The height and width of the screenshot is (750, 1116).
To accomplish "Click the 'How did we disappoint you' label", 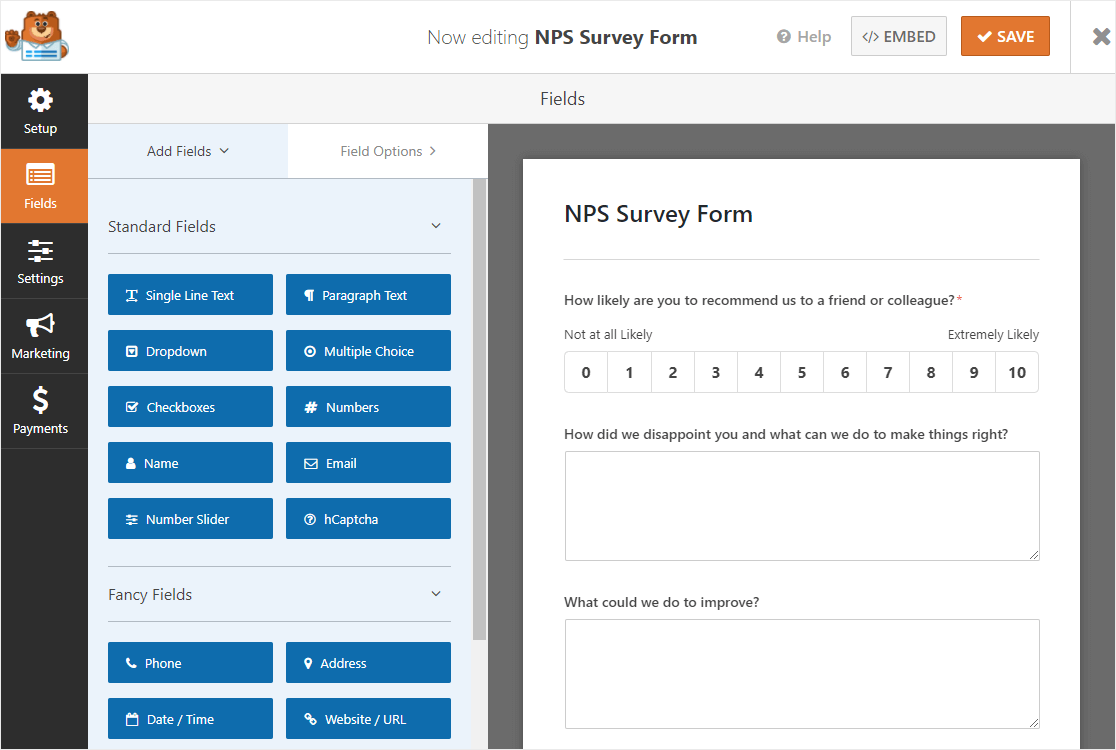I will click(x=786, y=434).
